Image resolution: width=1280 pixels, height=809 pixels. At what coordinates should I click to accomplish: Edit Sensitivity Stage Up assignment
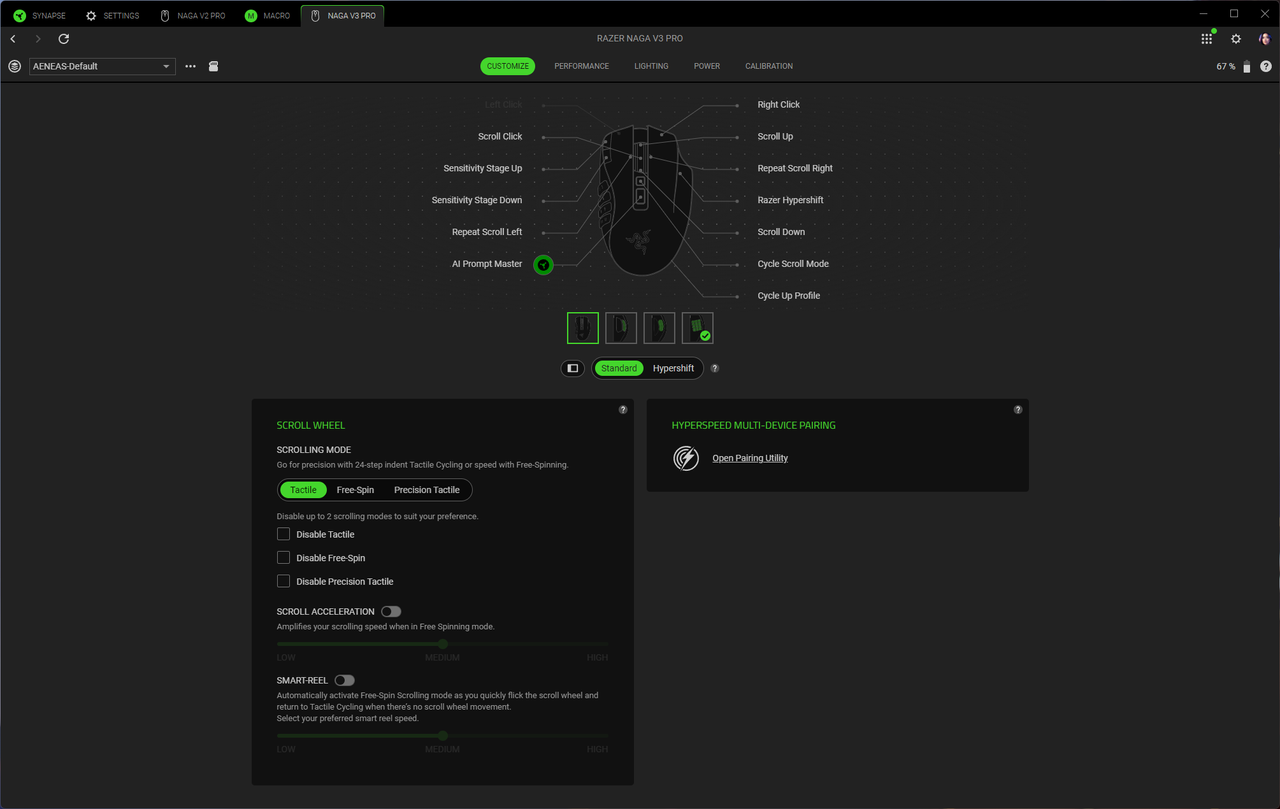click(x=483, y=169)
